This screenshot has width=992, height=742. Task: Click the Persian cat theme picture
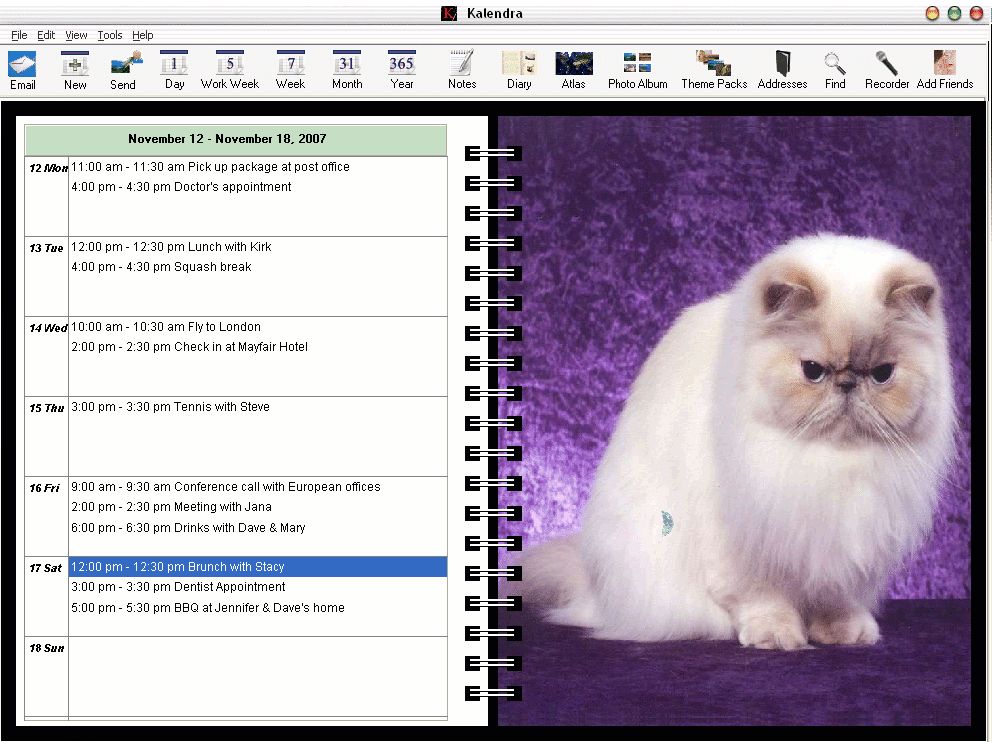click(x=734, y=421)
